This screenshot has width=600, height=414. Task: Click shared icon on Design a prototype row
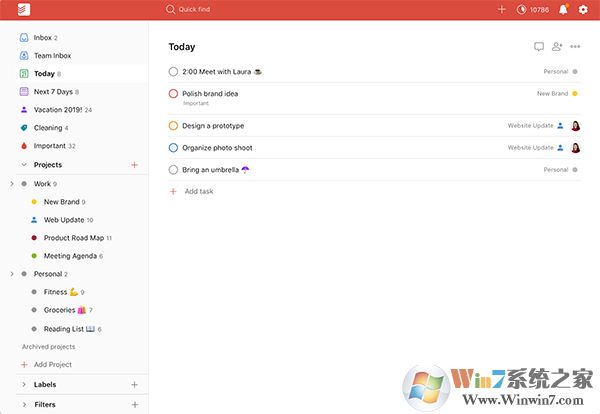click(560, 126)
